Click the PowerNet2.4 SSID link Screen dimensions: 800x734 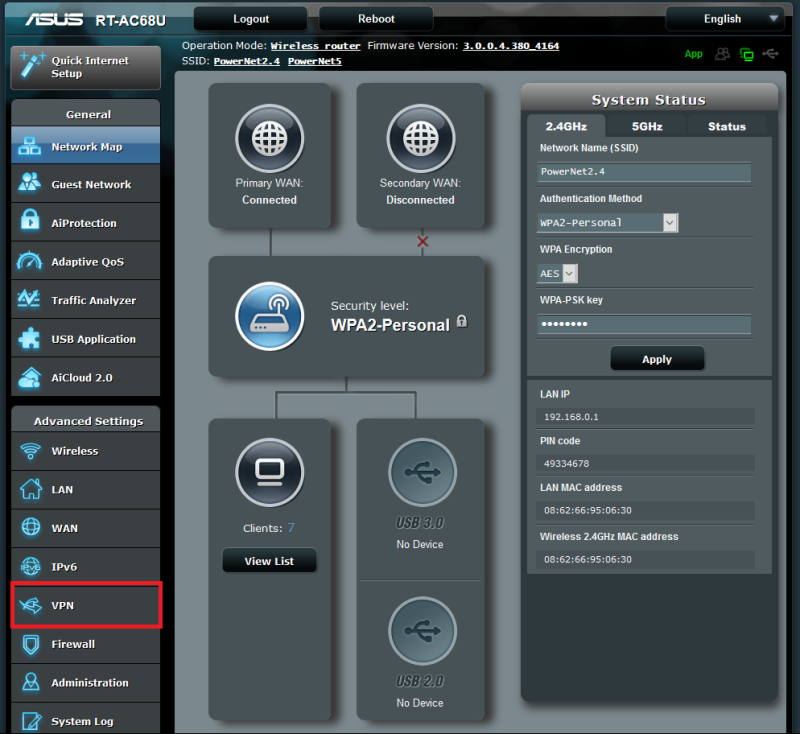pos(247,61)
